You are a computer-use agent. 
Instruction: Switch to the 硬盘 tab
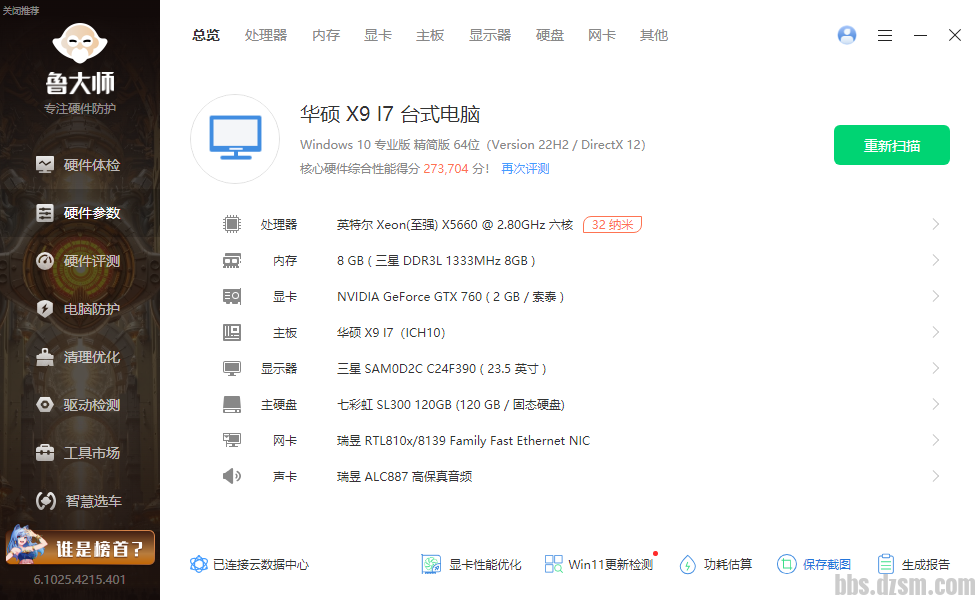550,35
